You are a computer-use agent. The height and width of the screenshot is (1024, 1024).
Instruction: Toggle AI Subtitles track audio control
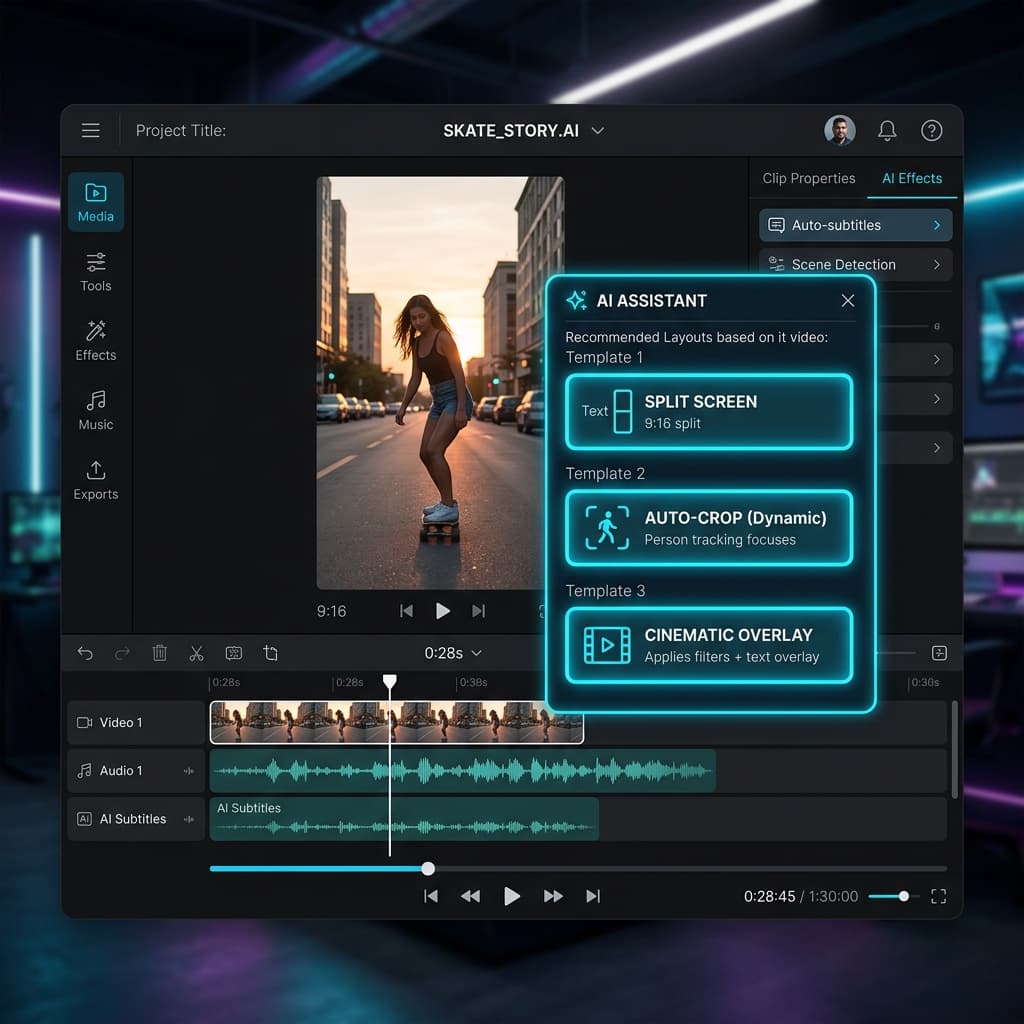click(x=189, y=819)
